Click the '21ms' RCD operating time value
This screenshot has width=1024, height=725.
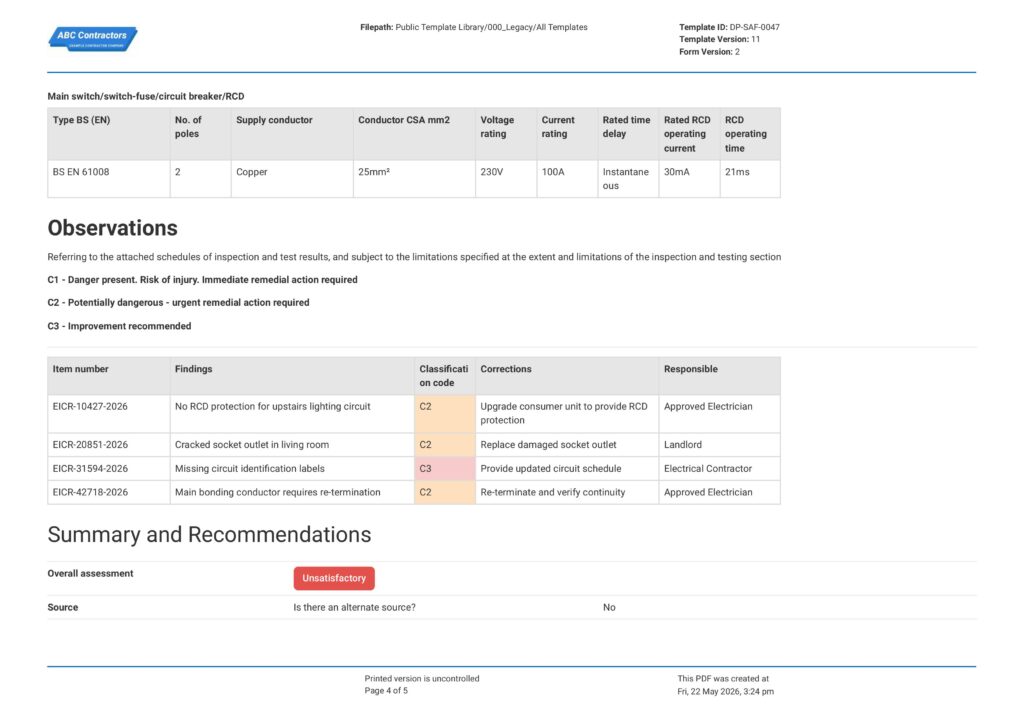(x=737, y=172)
